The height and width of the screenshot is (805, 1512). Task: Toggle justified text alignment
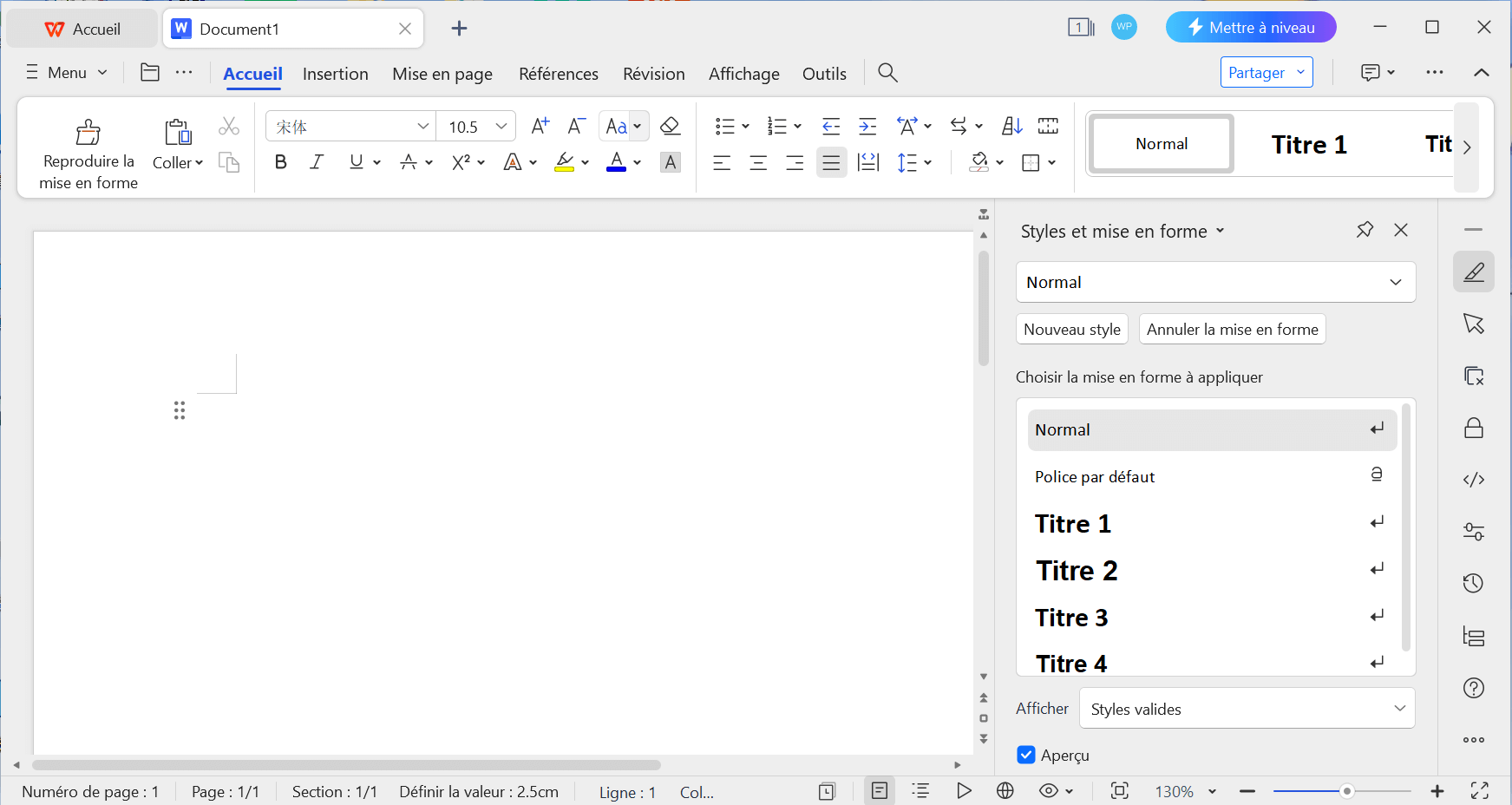[831, 162]
